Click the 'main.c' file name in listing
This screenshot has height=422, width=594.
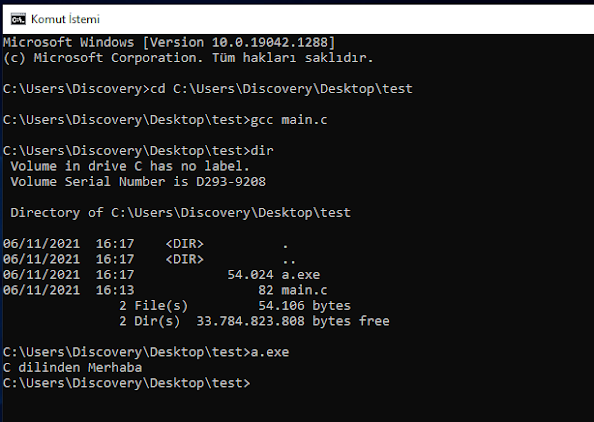(x=304, y=290)
